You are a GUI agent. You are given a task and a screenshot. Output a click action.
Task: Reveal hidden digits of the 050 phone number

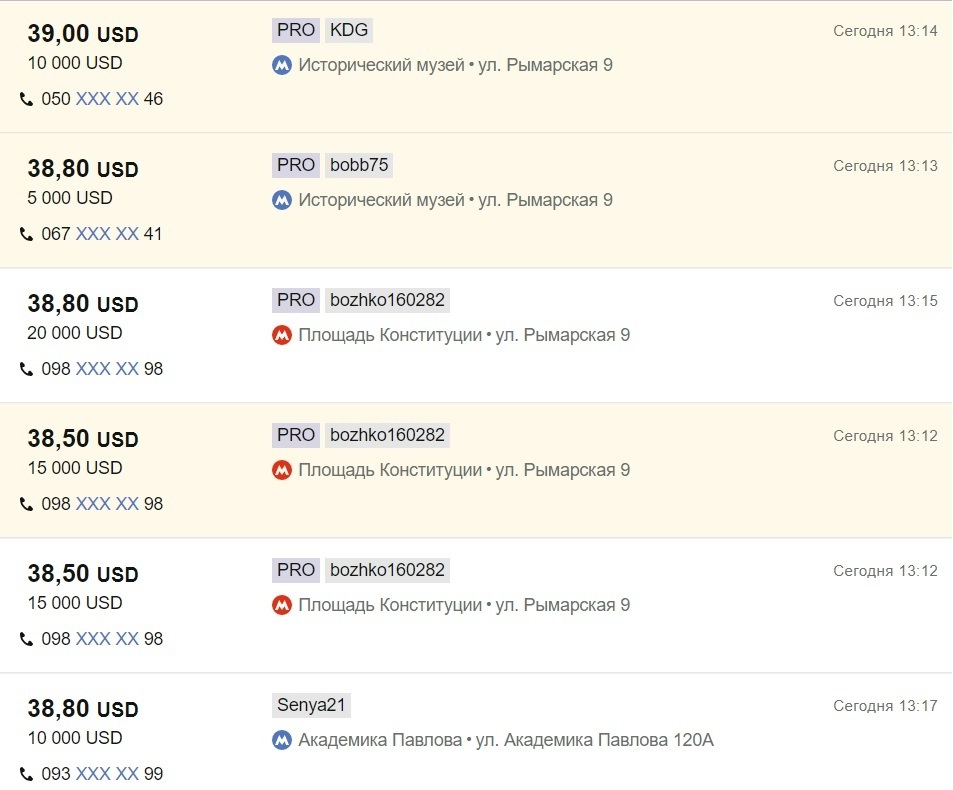pos(107,99)
